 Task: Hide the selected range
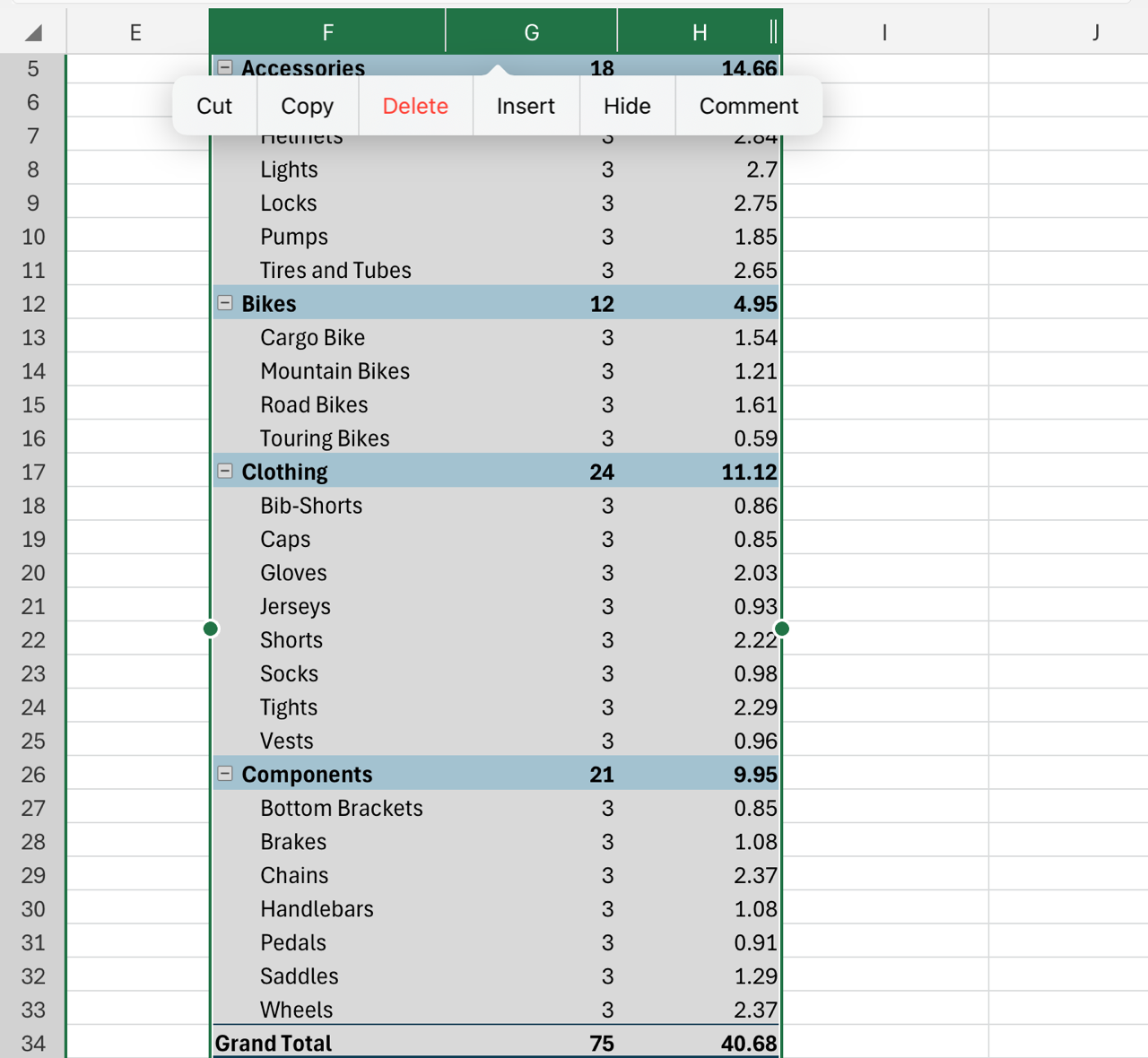point(627,106)
